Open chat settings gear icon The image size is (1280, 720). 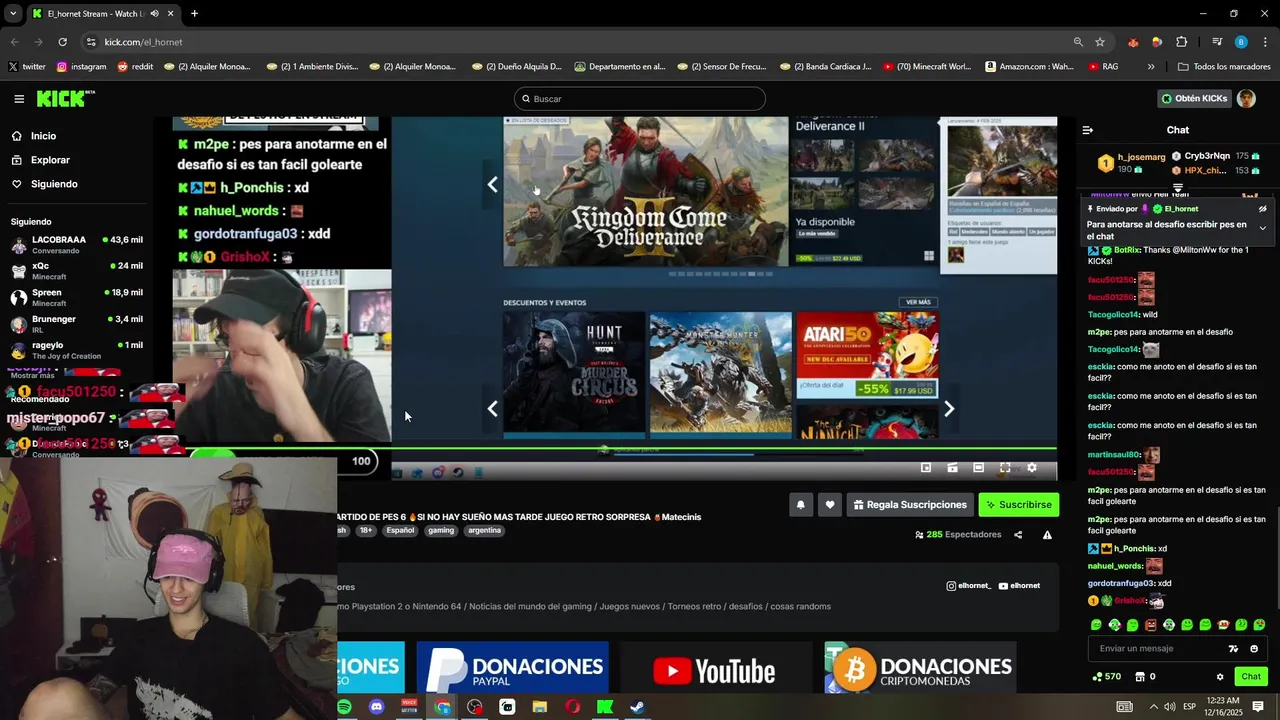(1220, 677)
